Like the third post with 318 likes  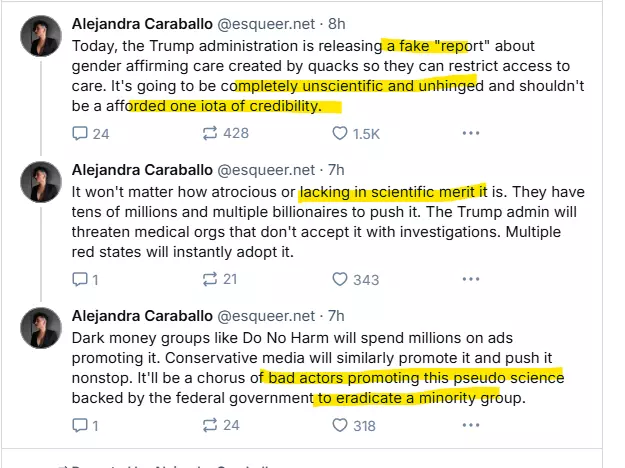click(339, 425)
